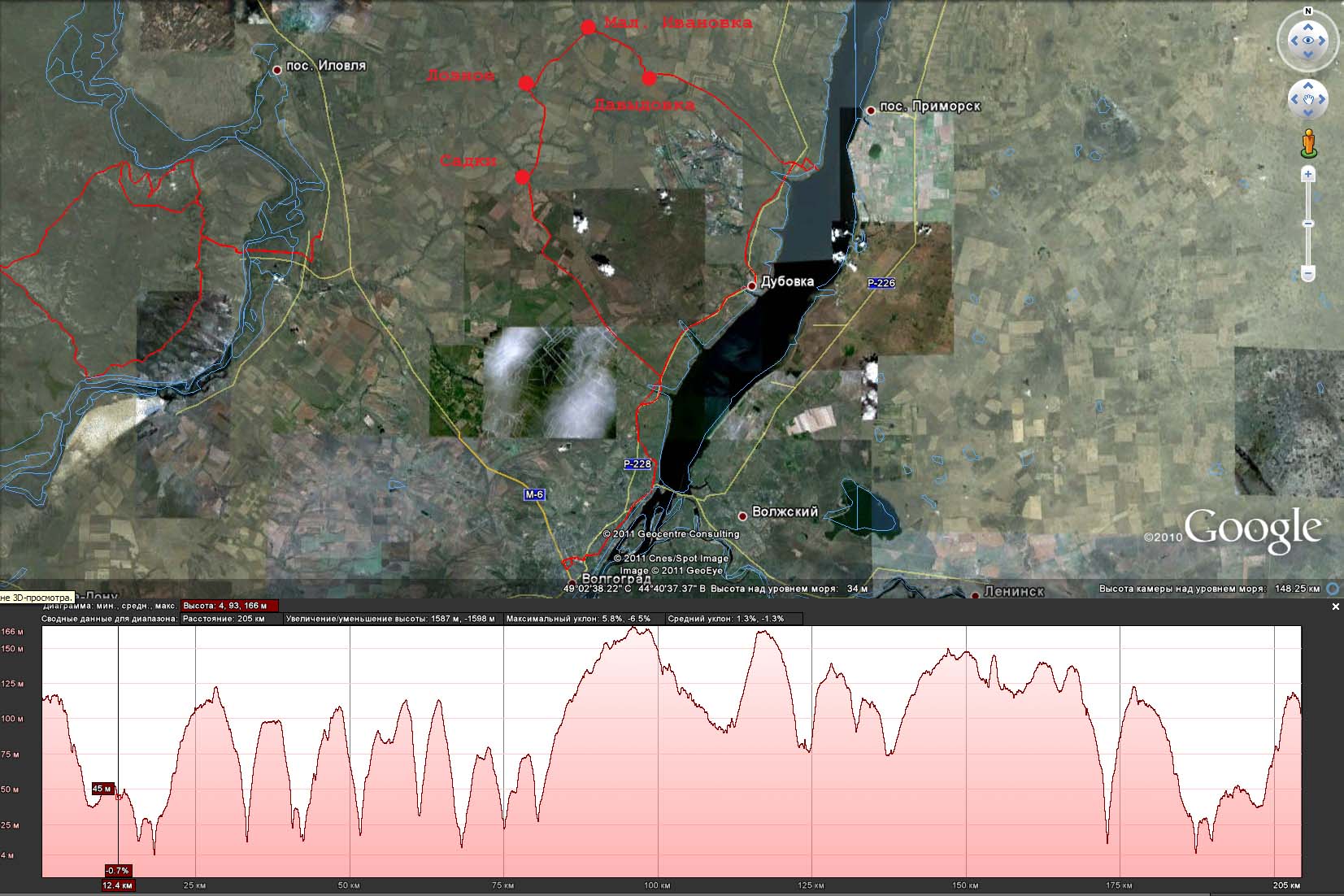
Task: Click the red Садки label
Action: pyautogui.click(x=468, y=161)
